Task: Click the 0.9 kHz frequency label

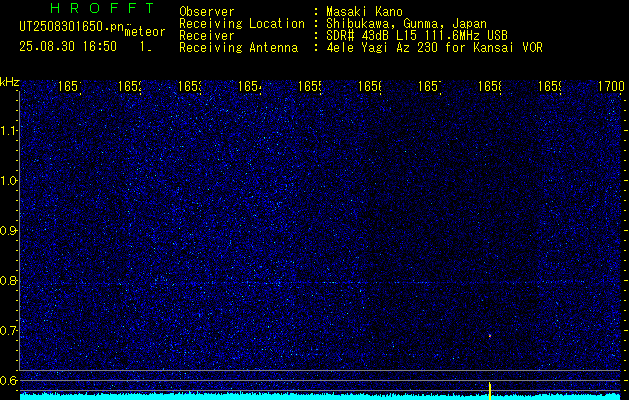Action: 9,231
